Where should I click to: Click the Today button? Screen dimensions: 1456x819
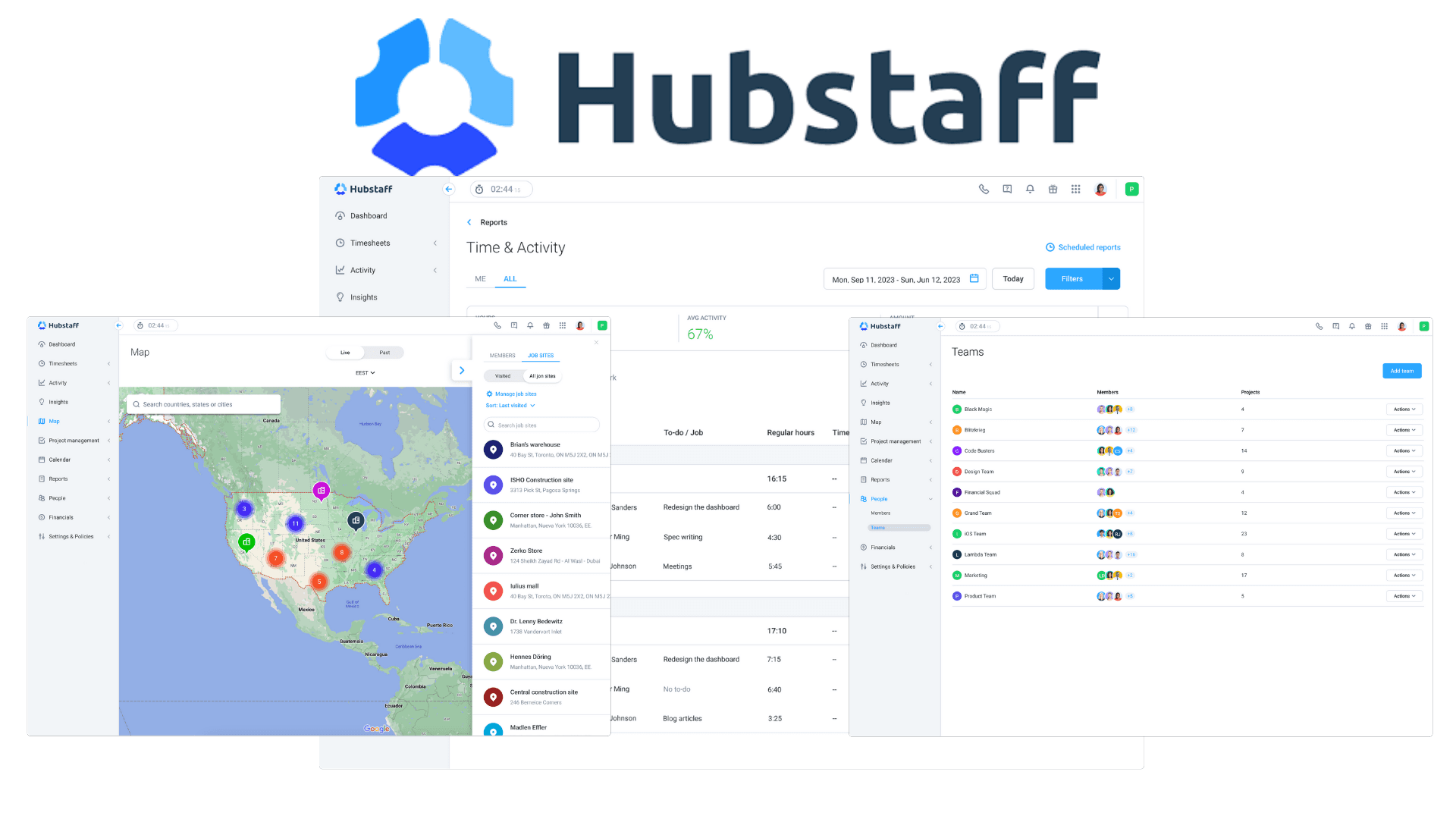pos(1013,279)
